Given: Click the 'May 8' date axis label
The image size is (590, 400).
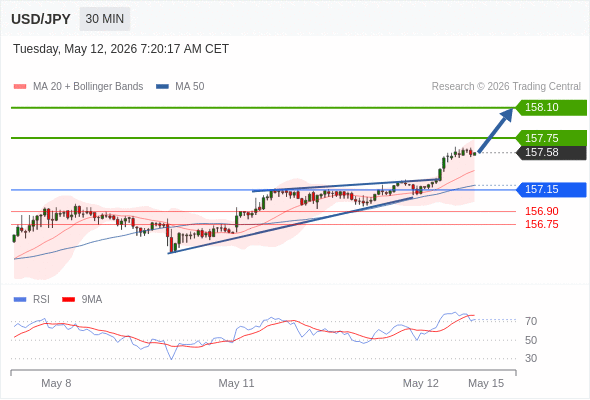Looking at the screenshot, I should [56, 383].
